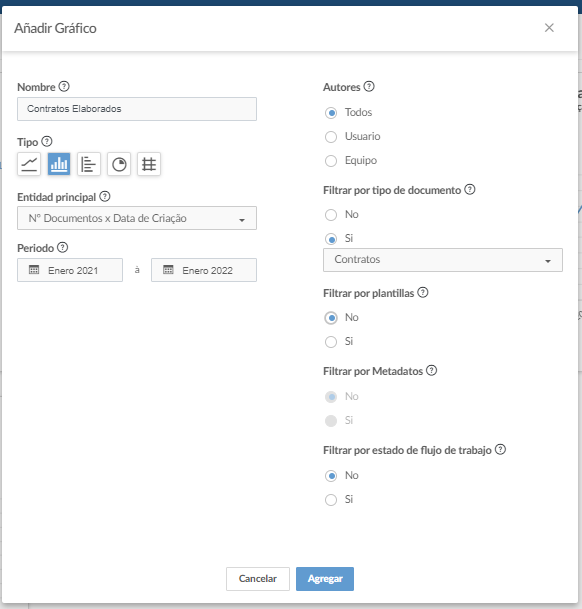582x609 pixels.
Task: Open the Enero 2022 end date picker
Action: (x=204, y=270)
